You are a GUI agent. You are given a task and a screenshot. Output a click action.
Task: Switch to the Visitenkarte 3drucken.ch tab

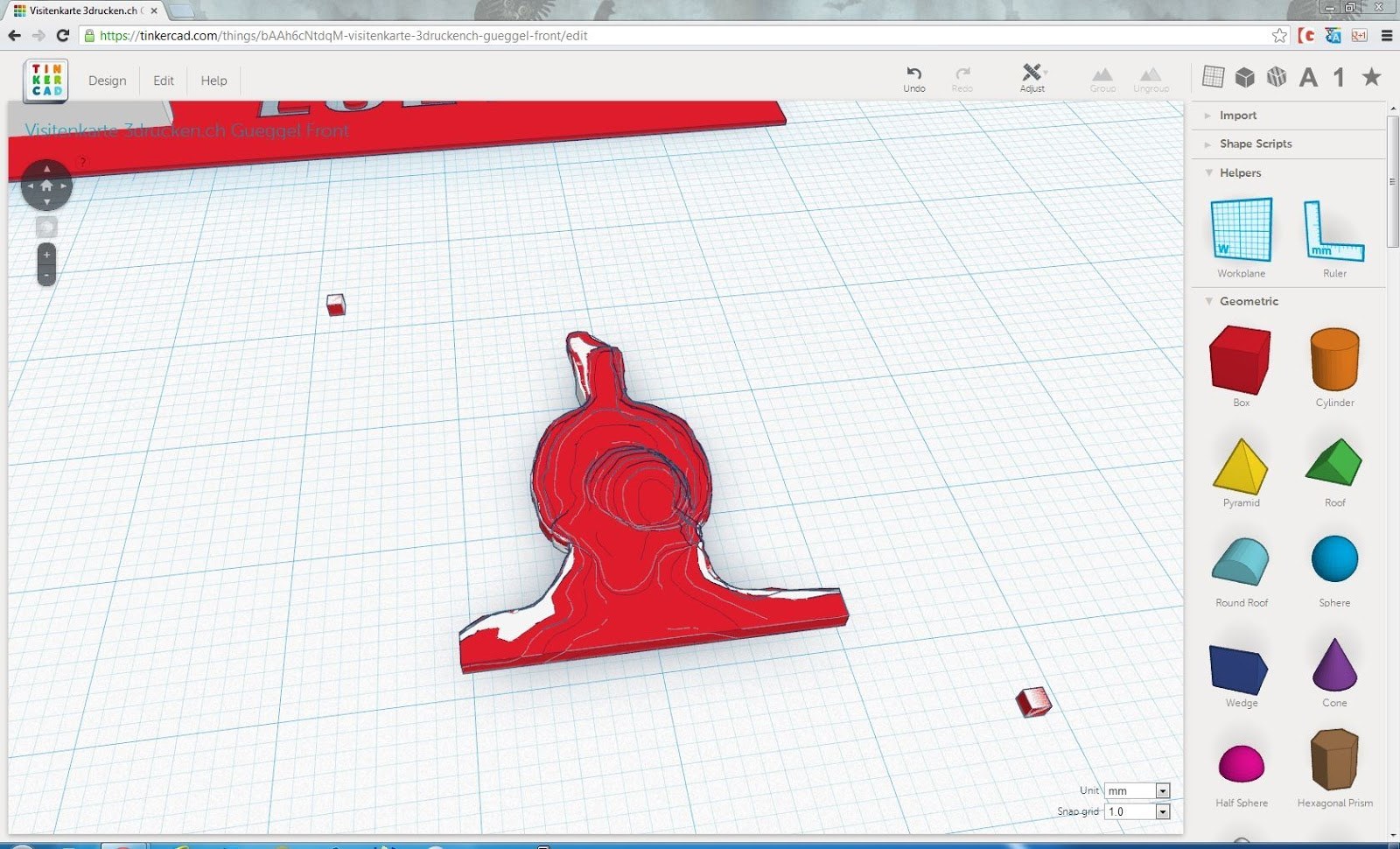86,11
